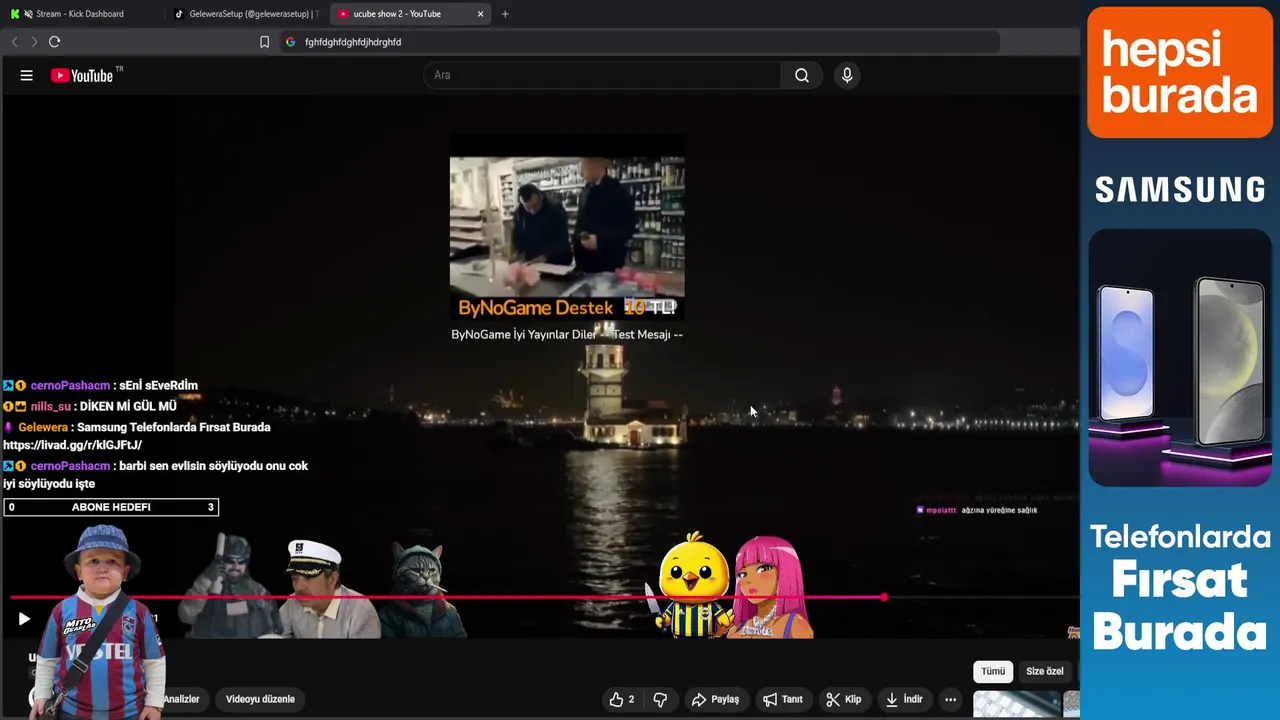
Task: Click the nills_su chat username
Action: 50,406
